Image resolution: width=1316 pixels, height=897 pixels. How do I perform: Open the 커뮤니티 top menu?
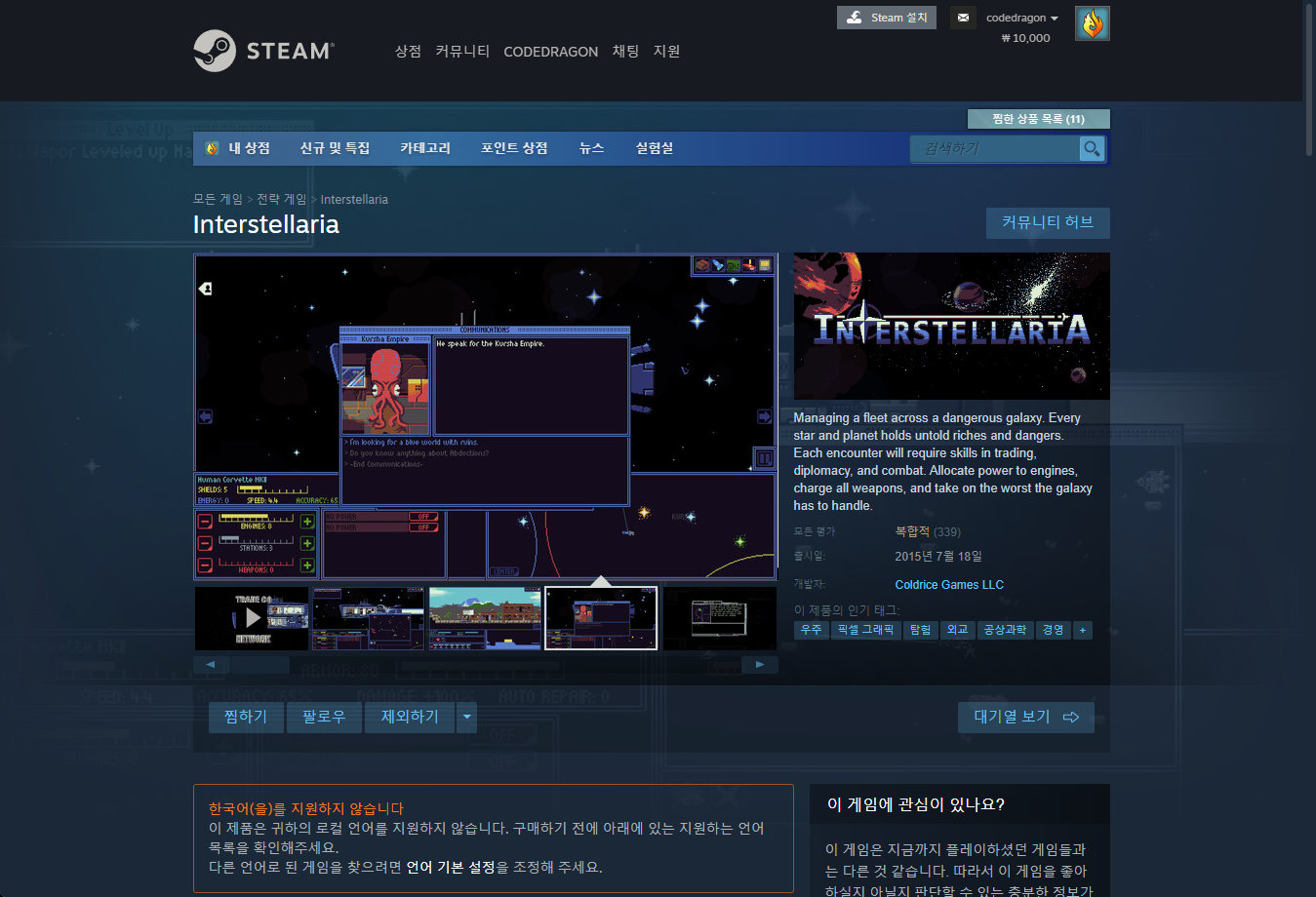[x=462, y=51]
